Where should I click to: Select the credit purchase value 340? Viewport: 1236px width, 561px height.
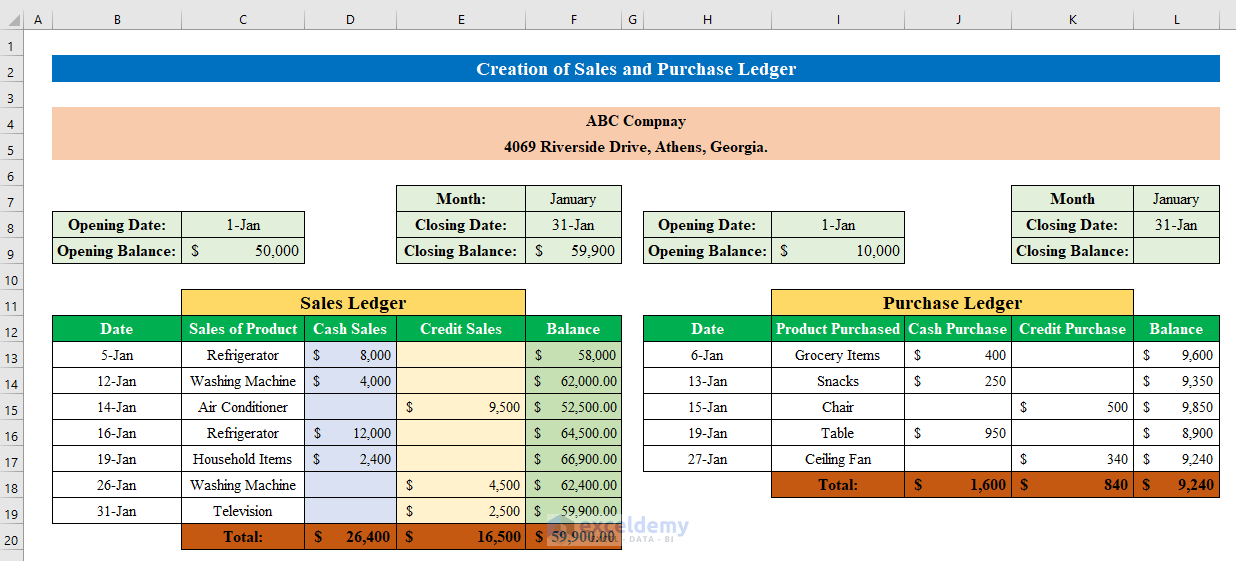point(1073,459)
